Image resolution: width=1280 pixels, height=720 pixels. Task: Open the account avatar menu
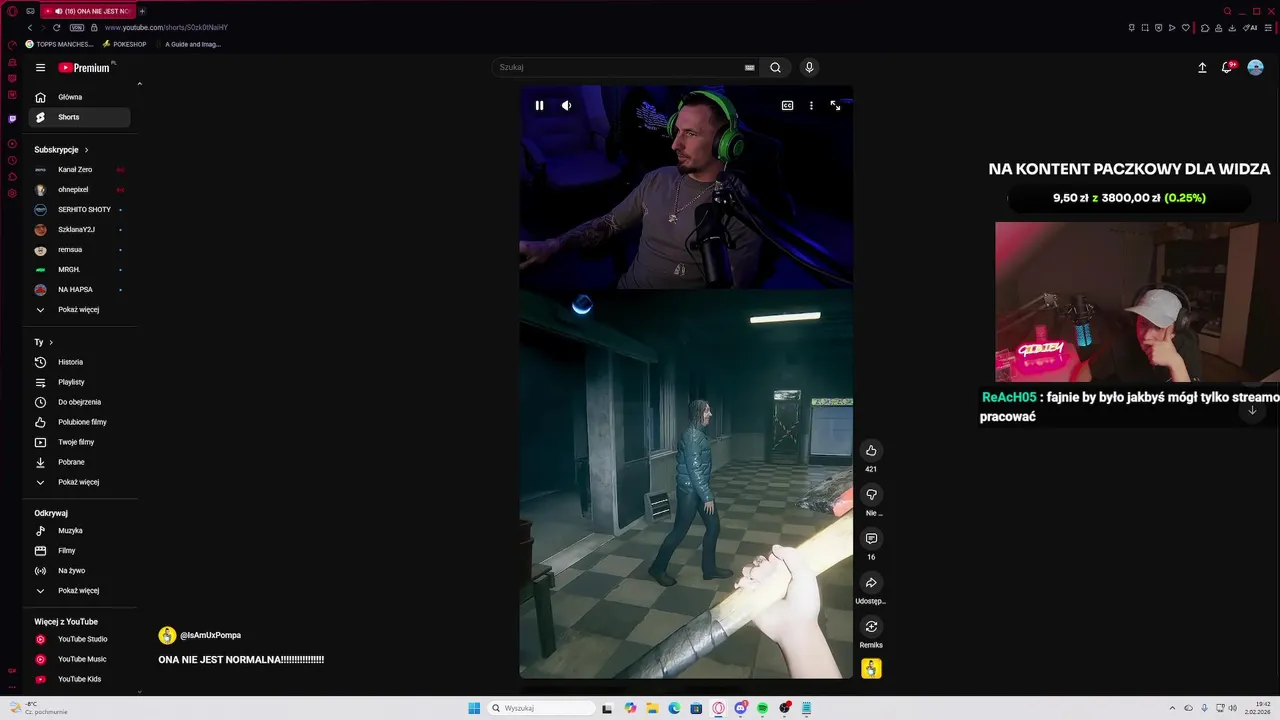click(x=1255, y=68)
